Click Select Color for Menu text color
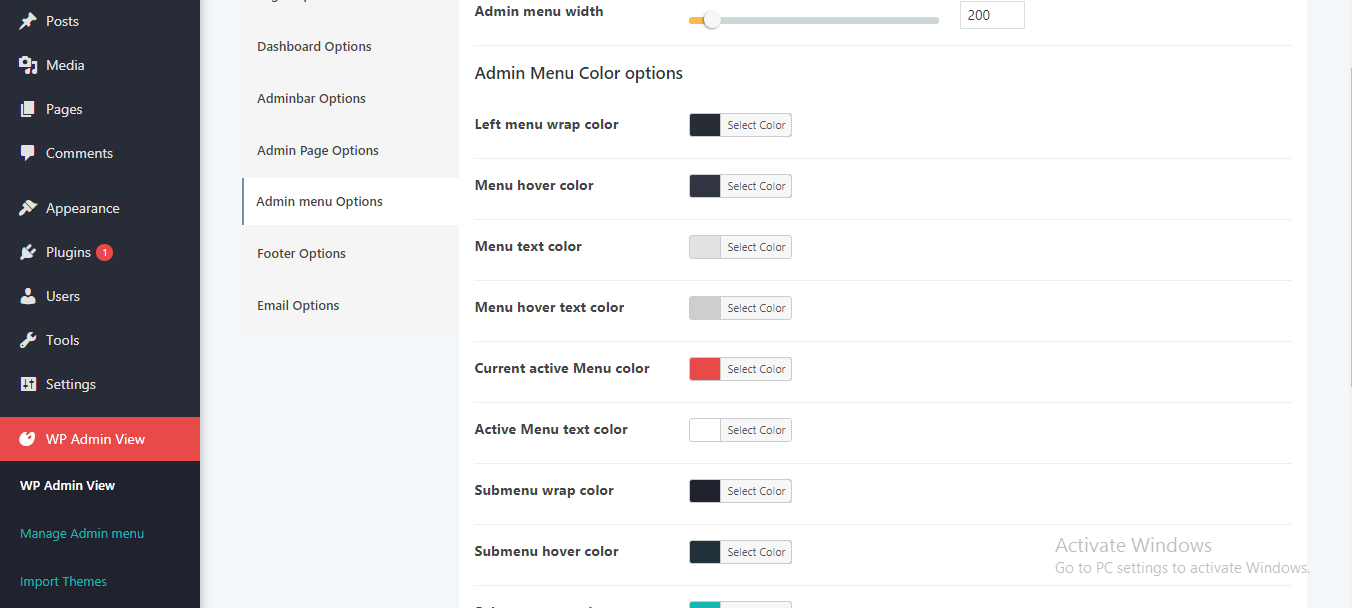This screenshot has width=1352, height=608. pyautogui.click(x=756, y=247)
